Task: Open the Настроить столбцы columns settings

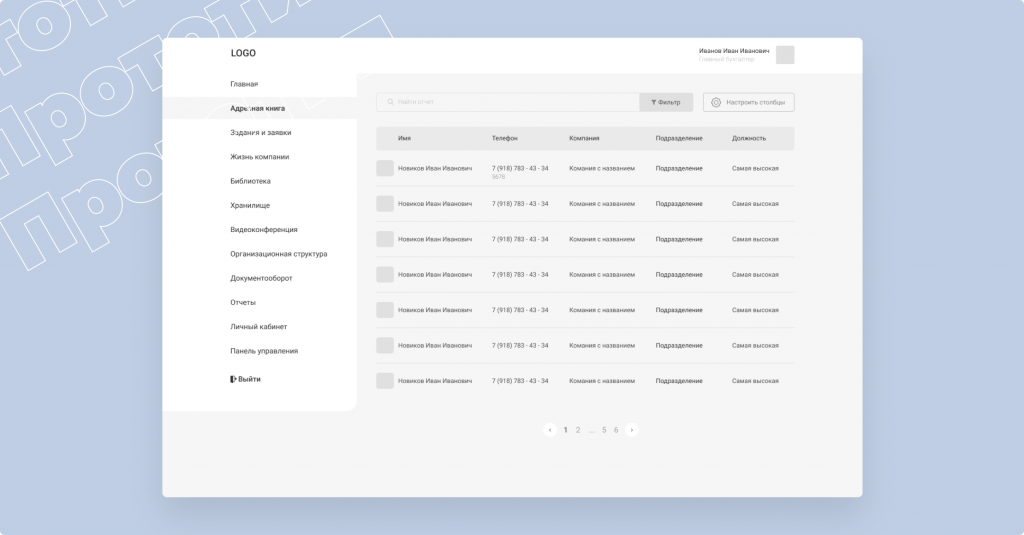Action: click(749, 102)
